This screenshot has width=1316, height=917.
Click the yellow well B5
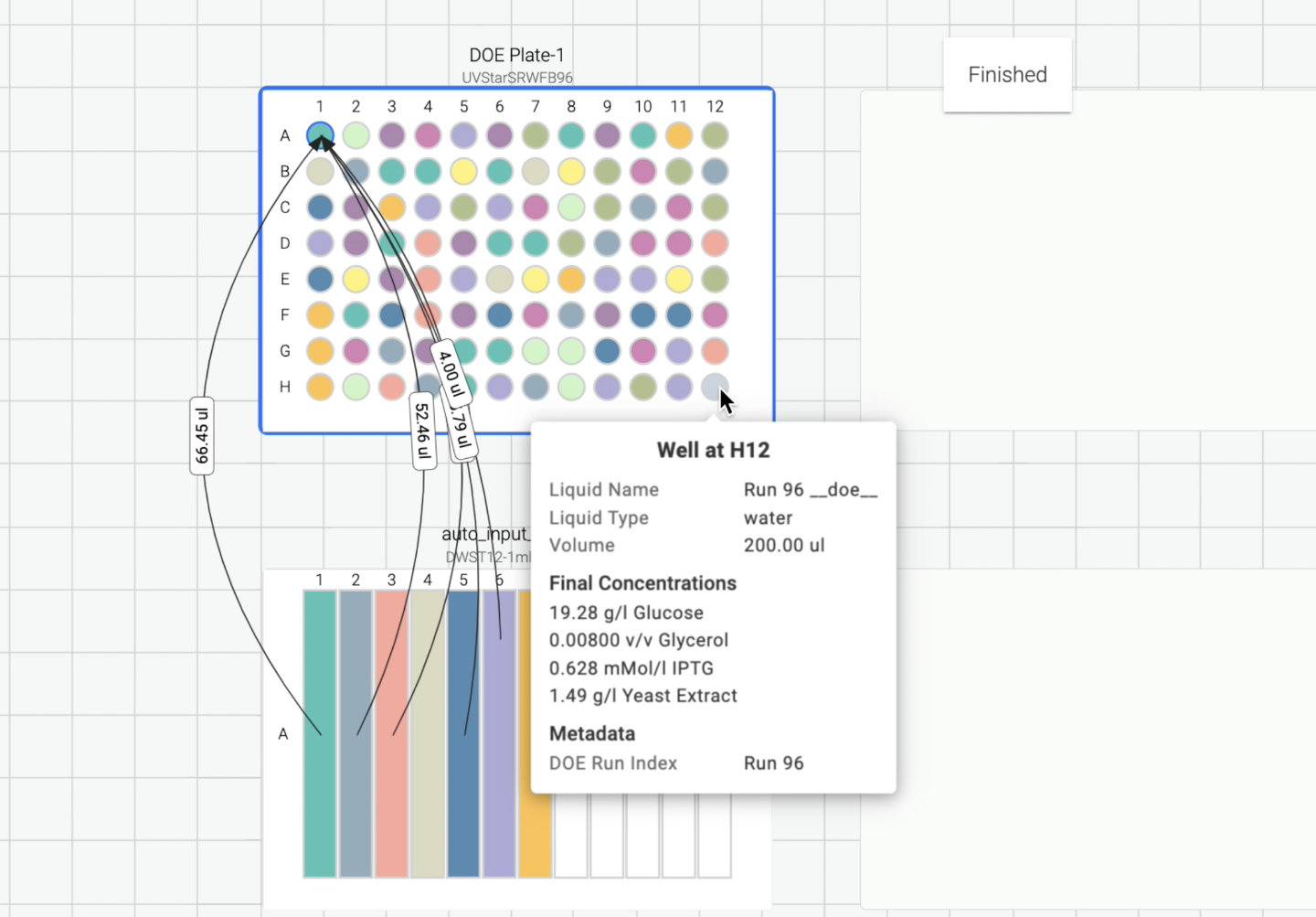point(463,171)
